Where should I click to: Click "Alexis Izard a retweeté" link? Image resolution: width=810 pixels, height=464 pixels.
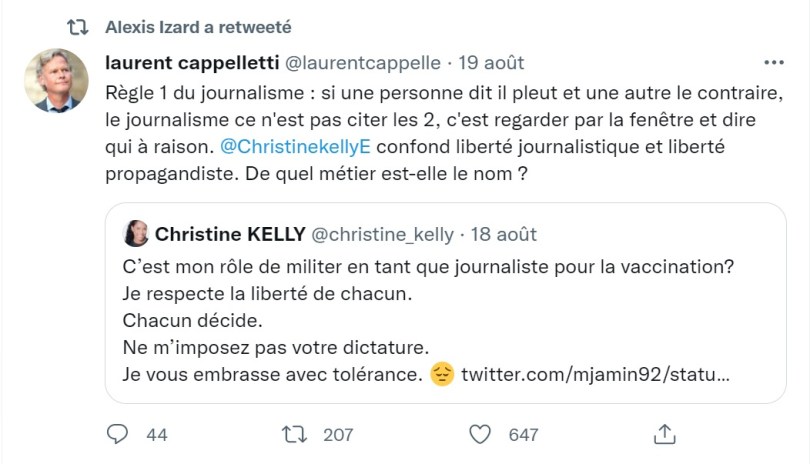pyautogui.click(x=198, y=26)
